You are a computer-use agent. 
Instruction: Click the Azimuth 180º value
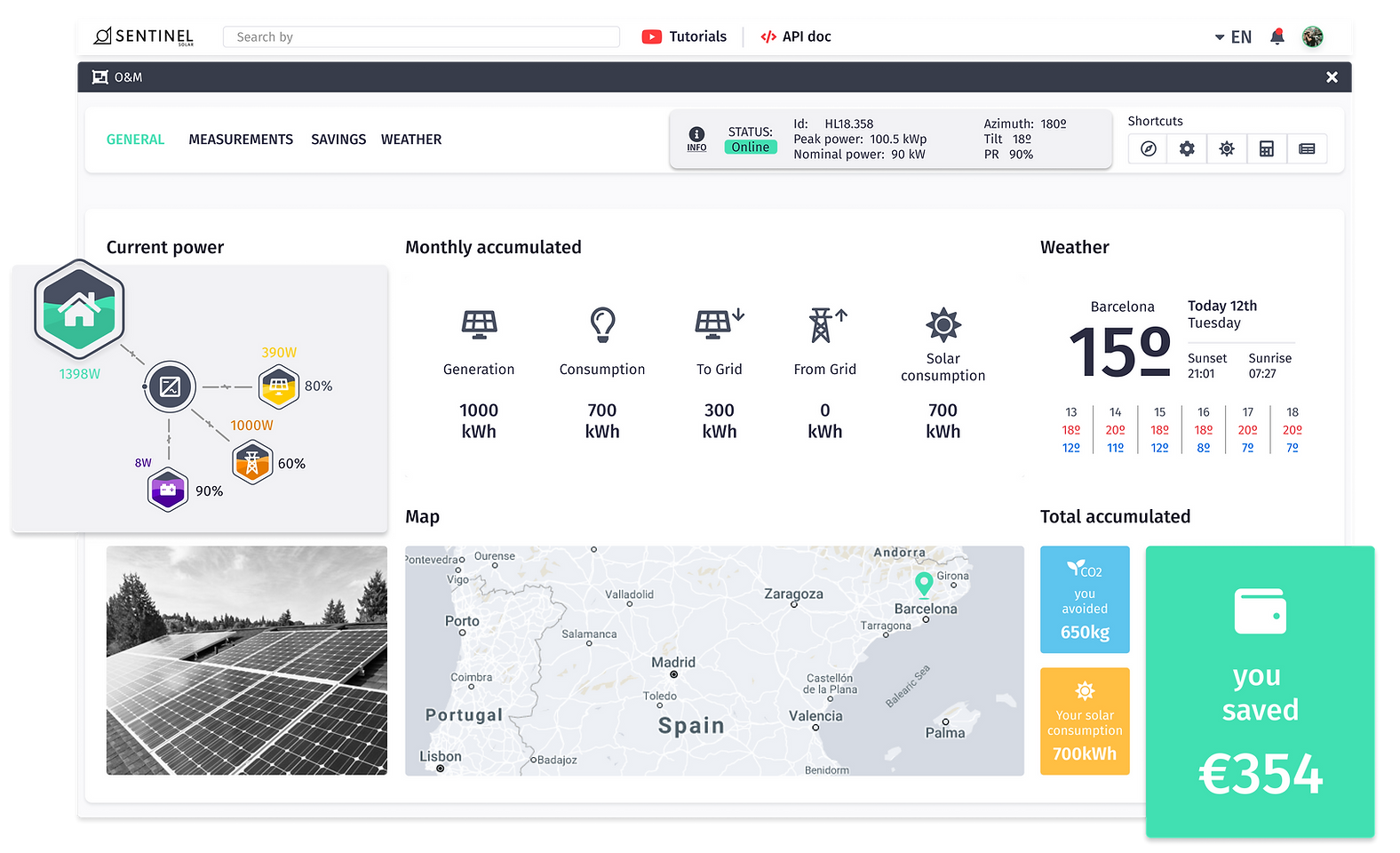[1054, 124]
